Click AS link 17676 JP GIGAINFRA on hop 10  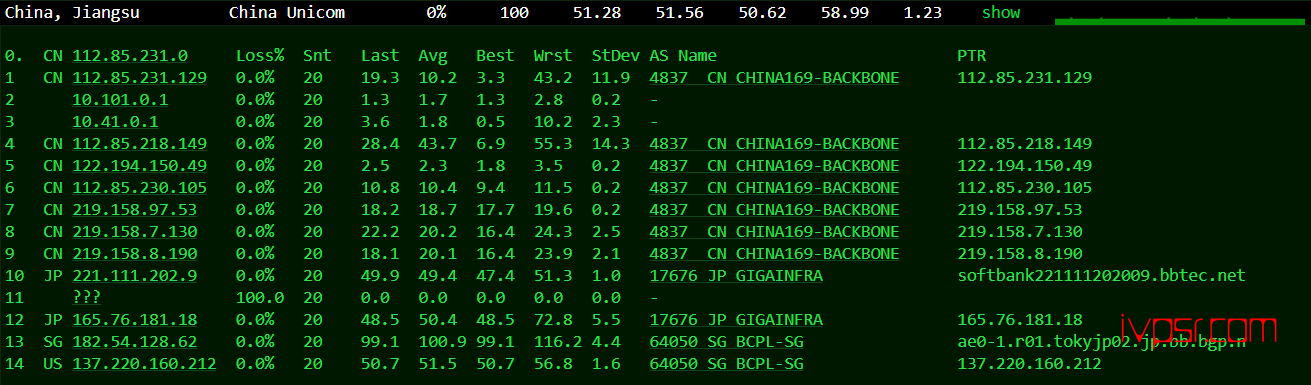tap(736, 276)
